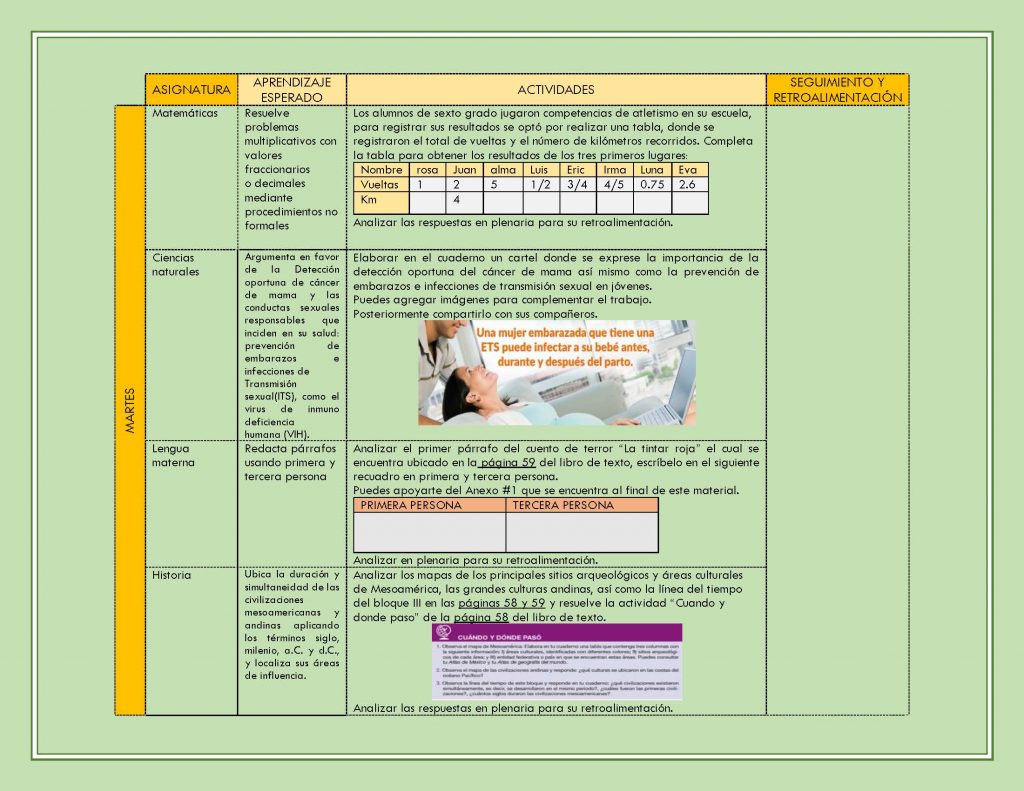Click the underlined página 58 reference
Image resolution: width=1024 pixels, height=791 pixels.
coord(481,617)
